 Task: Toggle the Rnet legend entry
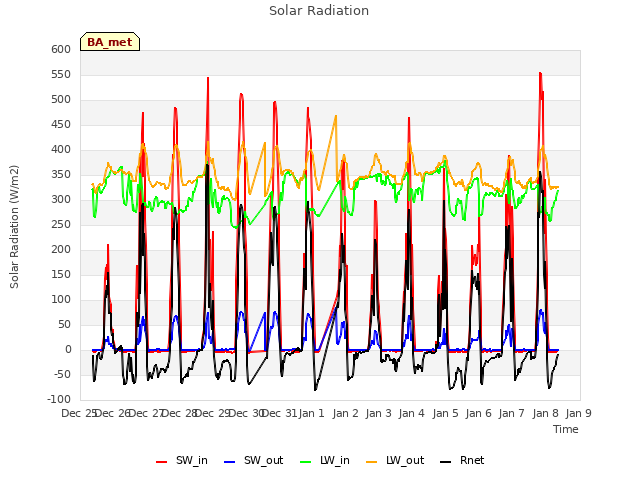[x=462, y=460]
